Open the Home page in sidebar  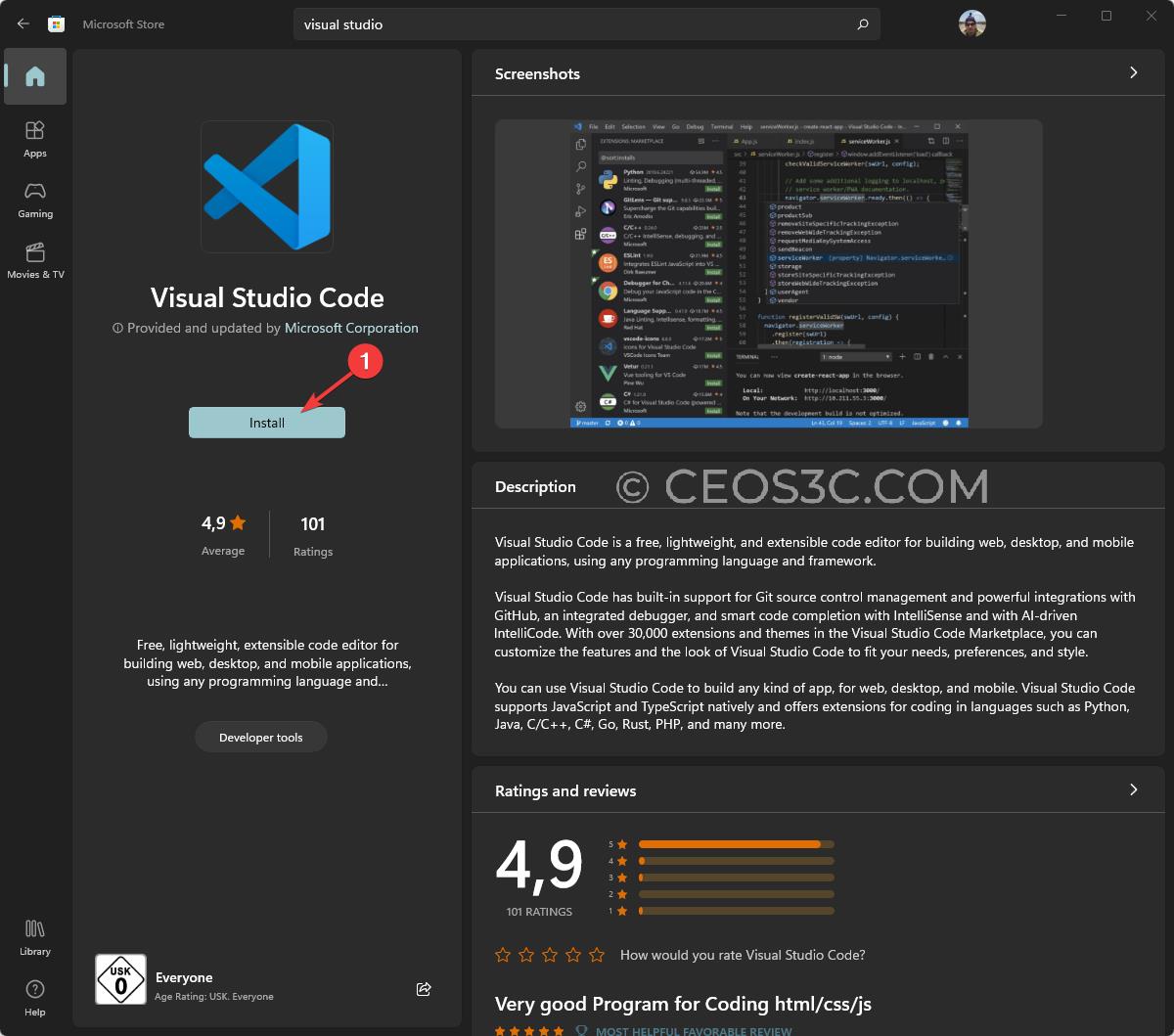coord(35,76)
